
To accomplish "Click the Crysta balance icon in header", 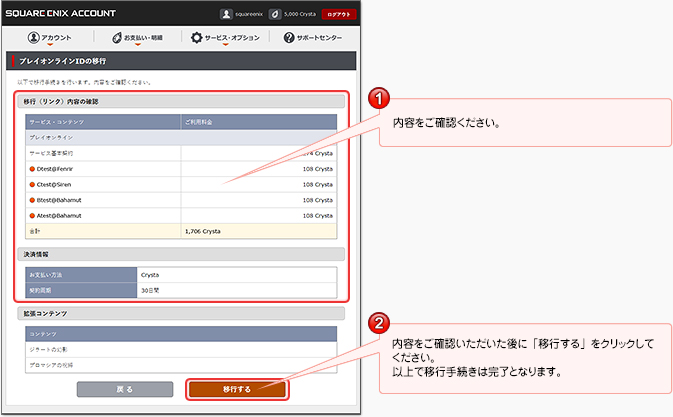I will point(275,14).
